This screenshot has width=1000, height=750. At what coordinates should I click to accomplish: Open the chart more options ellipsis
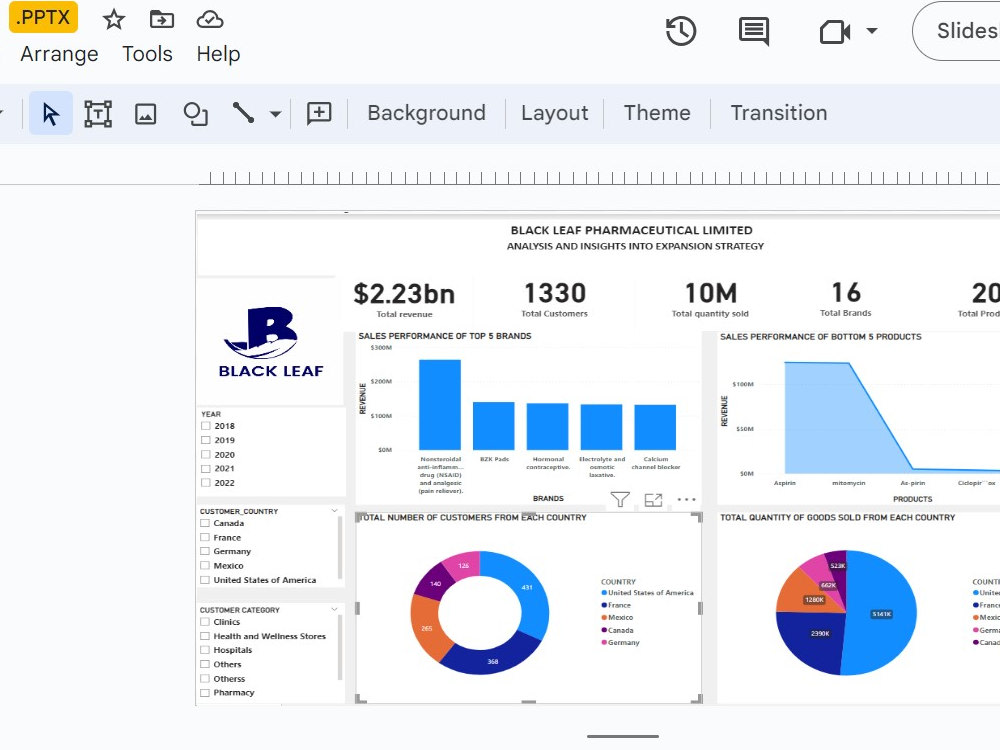(x=686, y=499)
